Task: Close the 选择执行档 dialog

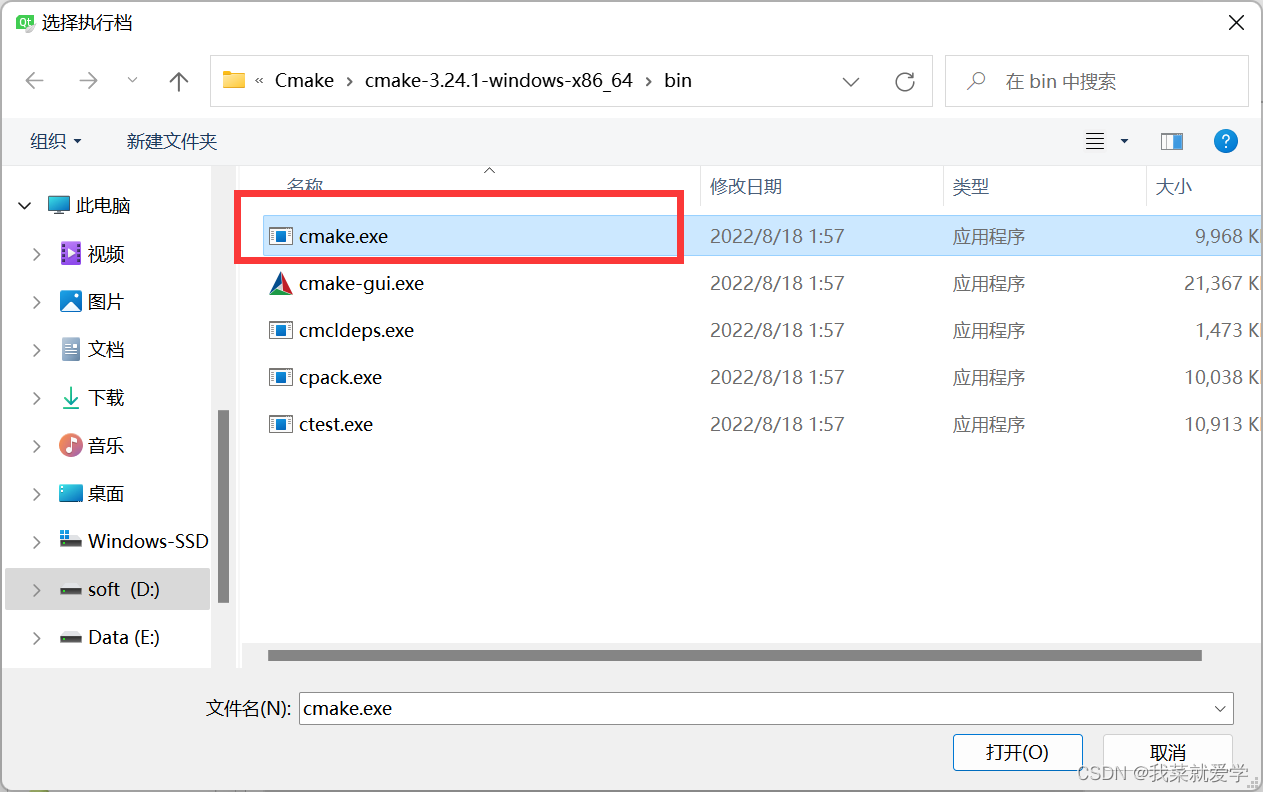Action: [x=1236, y=23]
